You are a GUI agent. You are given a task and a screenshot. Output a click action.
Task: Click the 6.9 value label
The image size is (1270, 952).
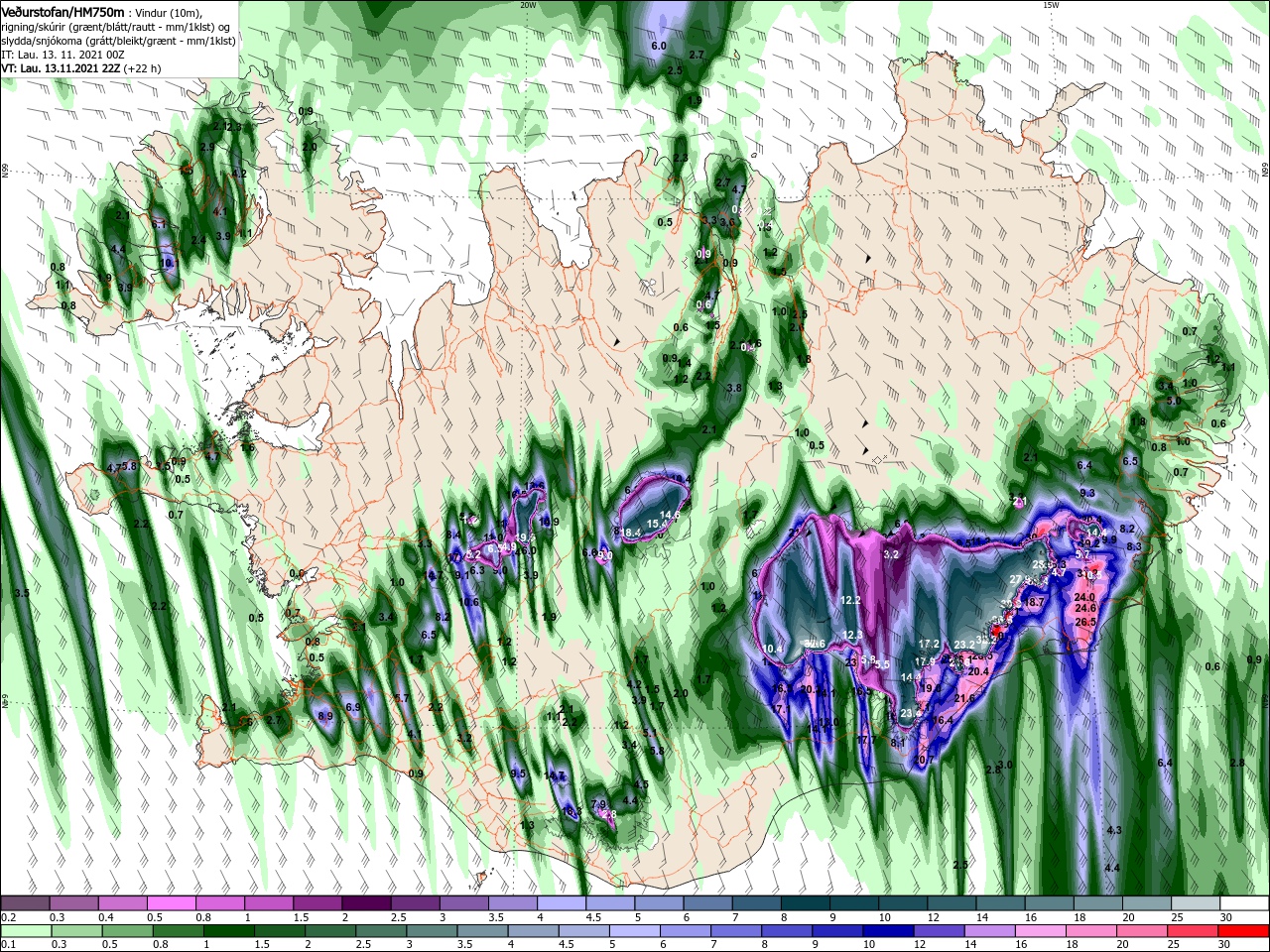coord(353,707)
